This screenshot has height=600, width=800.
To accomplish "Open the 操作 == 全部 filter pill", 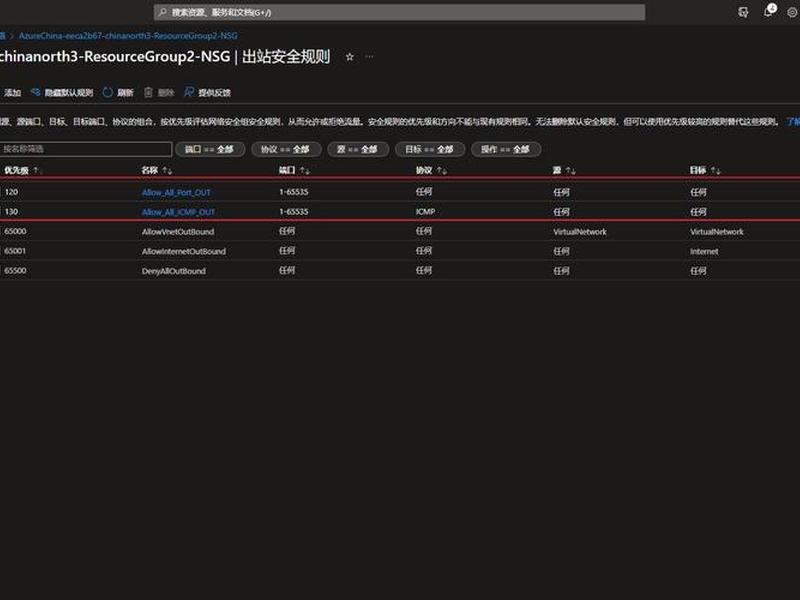I will click(506, 149).
